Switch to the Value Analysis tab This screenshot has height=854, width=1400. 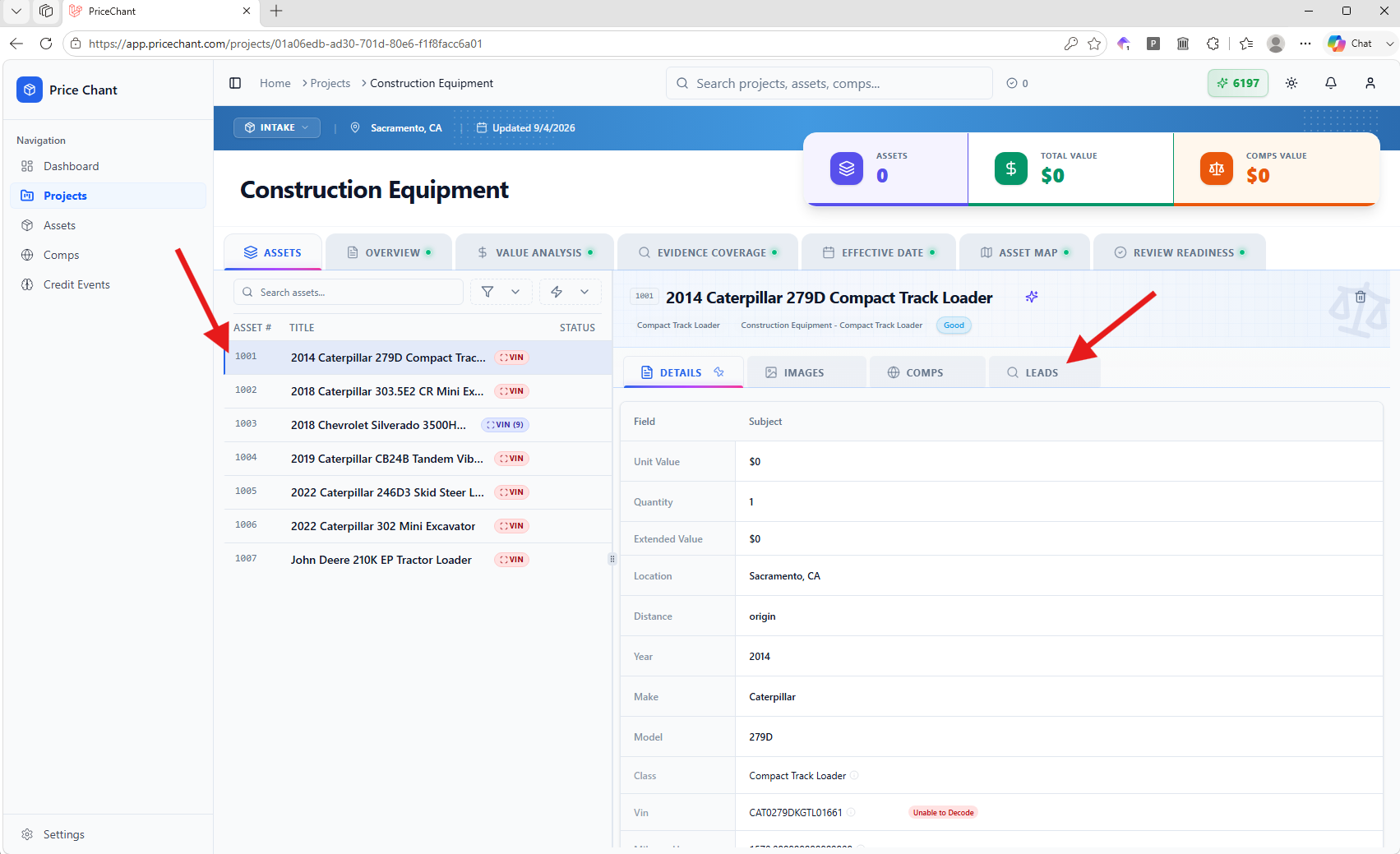click(x=534, y=252)
